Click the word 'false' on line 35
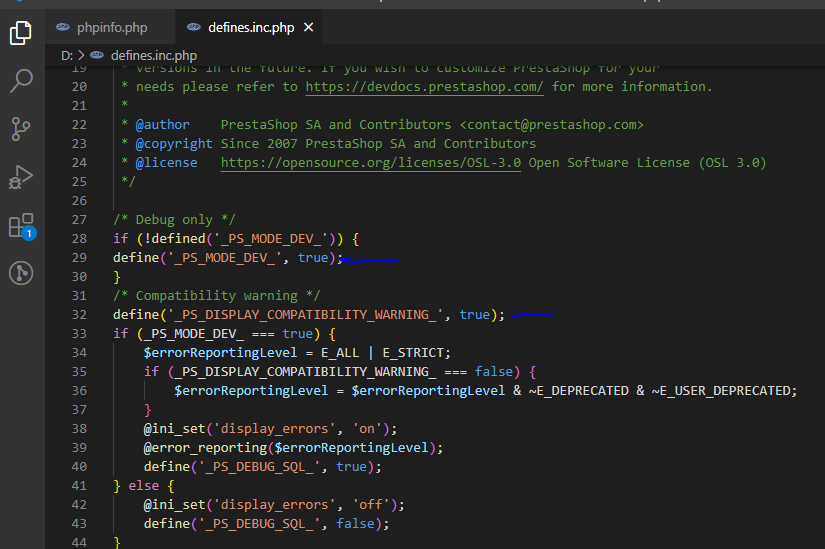The height and width of the screenshot is (549, 825). tap(493, 372)
